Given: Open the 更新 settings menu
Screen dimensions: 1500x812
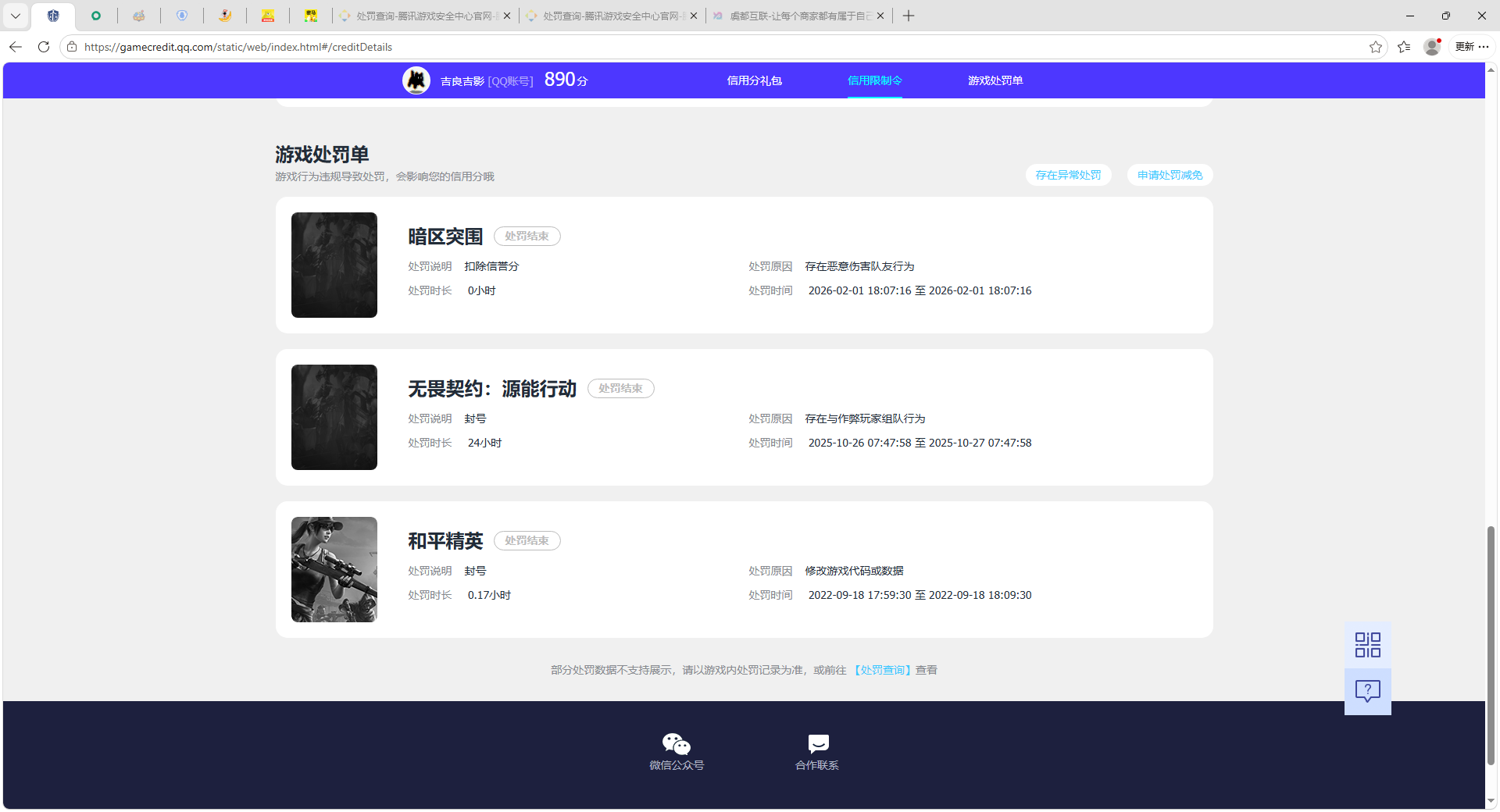Looking at the screenshot, I should click(x=1472, y=47).
